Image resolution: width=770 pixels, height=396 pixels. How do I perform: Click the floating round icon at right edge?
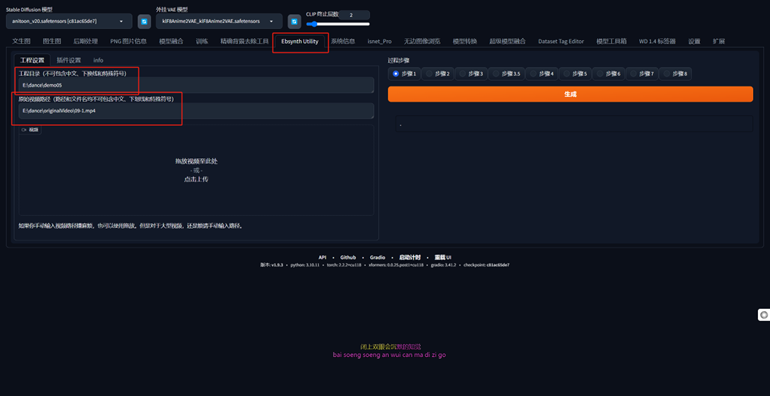pos(764,315)
